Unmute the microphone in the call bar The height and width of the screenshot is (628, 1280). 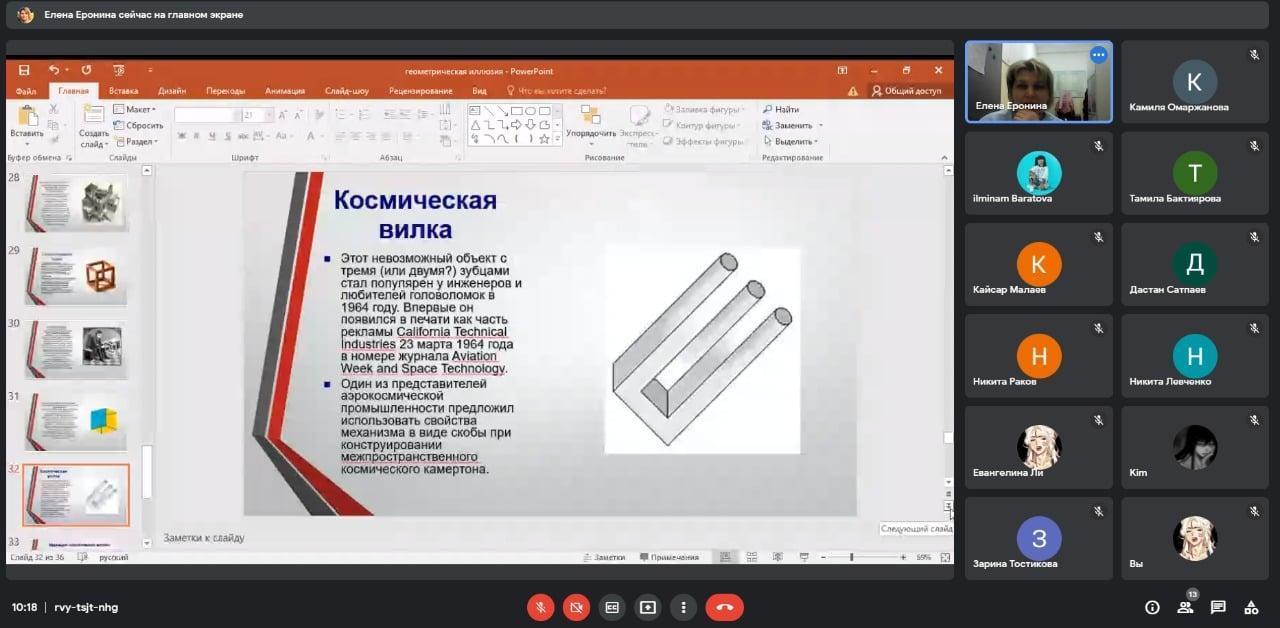point(540,607)
